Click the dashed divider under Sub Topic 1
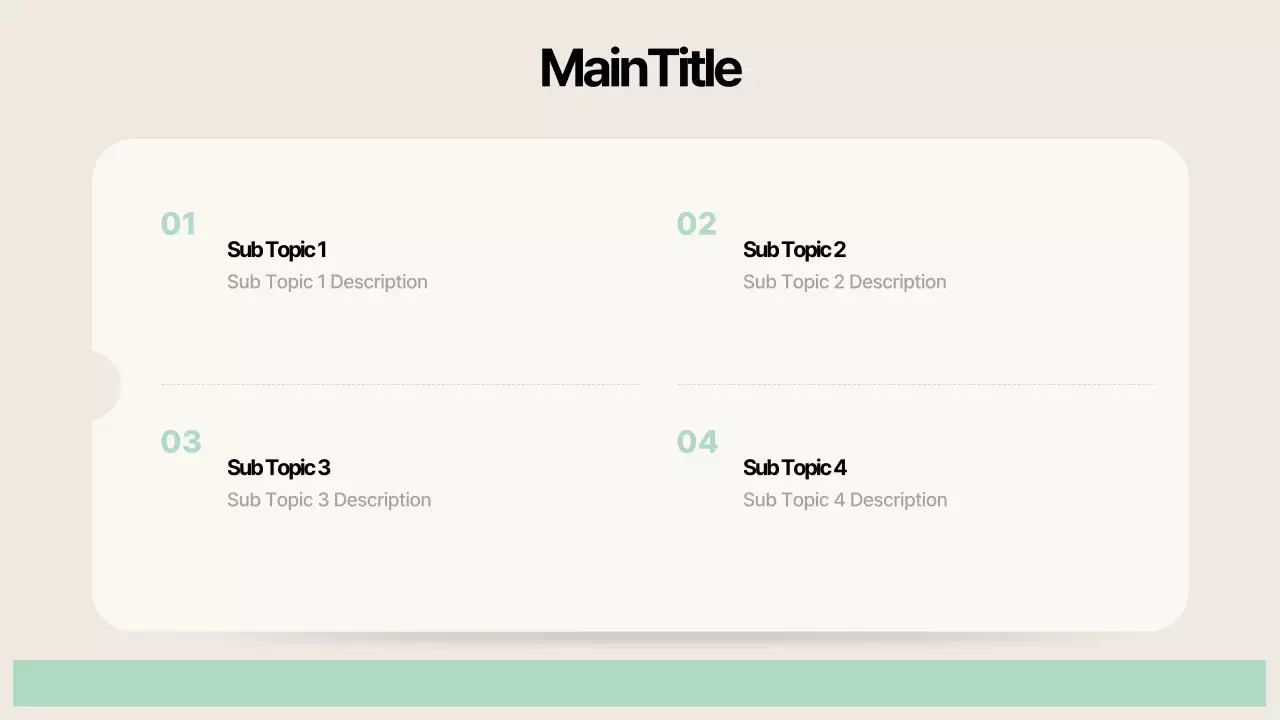1280x720 pixels. (400, 384)
